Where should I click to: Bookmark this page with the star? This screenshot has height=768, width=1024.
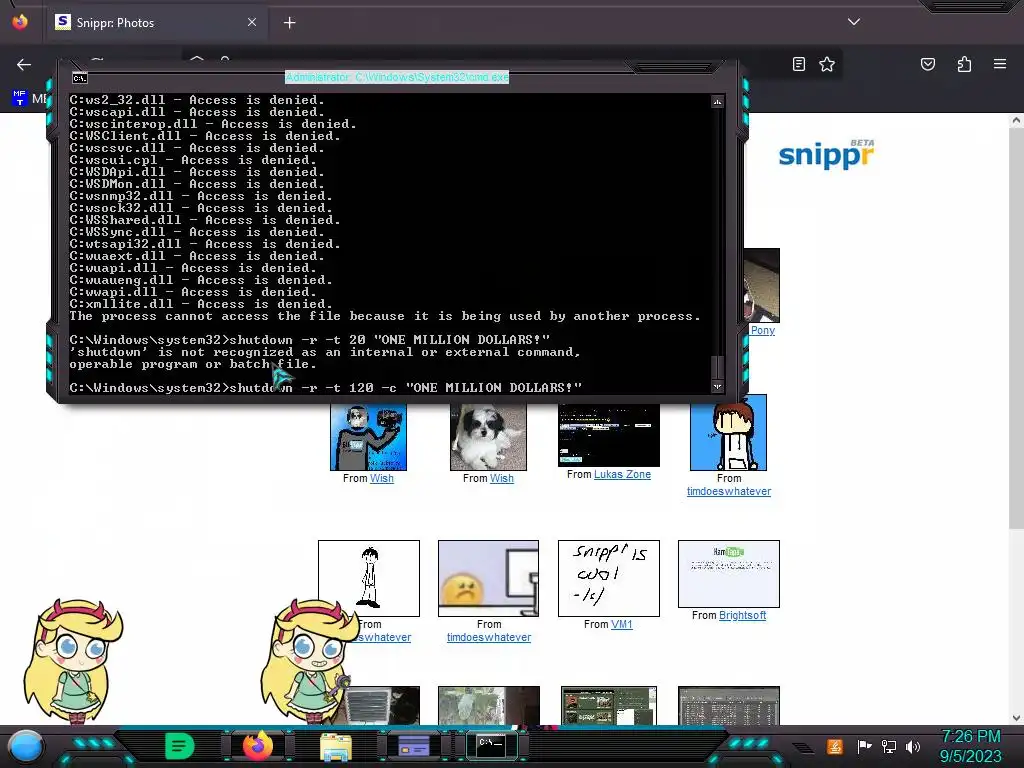point(827,64)
